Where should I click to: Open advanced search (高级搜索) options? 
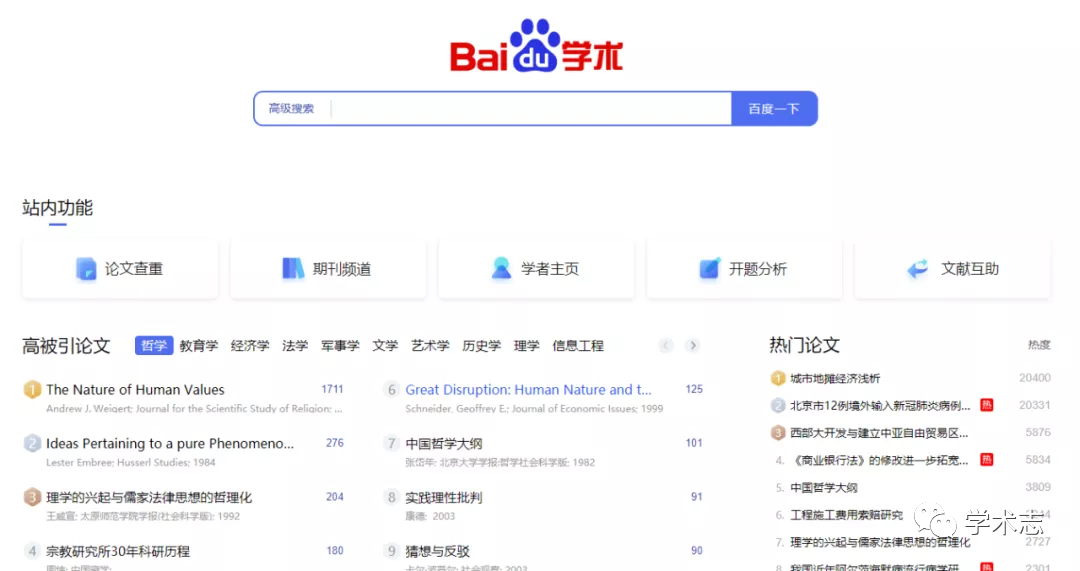tap(291, 109)
